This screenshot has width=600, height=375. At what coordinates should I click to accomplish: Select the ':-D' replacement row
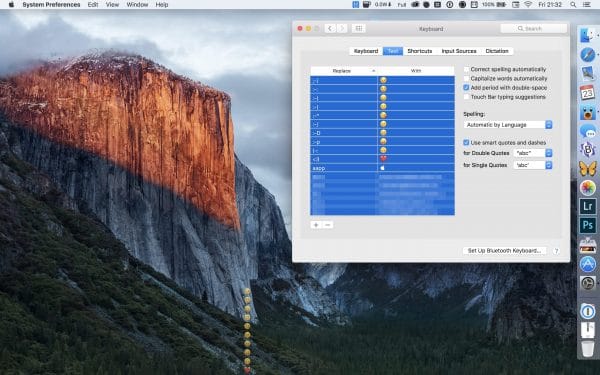click(x=382, y=133)
